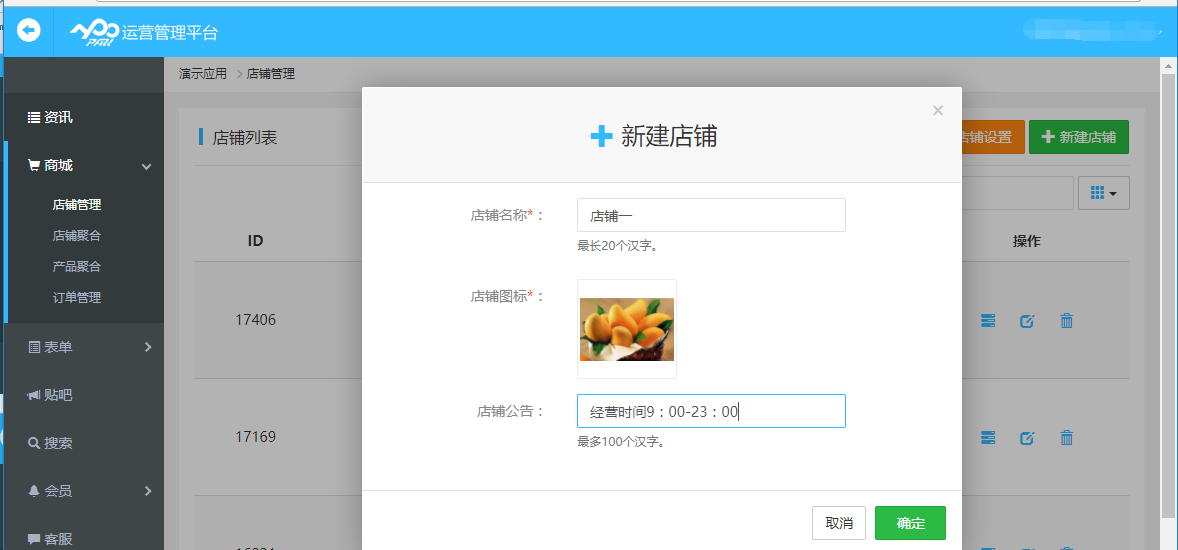Image resolution: width=1178 pixels, height=550 pixels.
Task: Click the delete trash icon for store 17406
Action: (1066, 321)
